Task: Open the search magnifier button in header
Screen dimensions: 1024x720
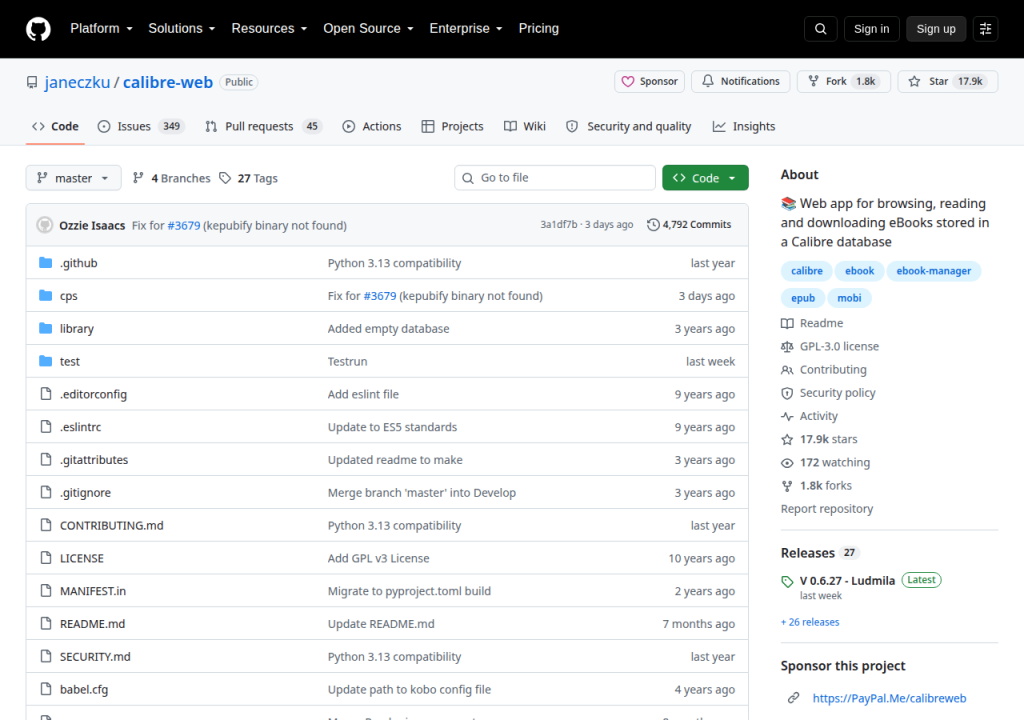Action: (820, 29)
